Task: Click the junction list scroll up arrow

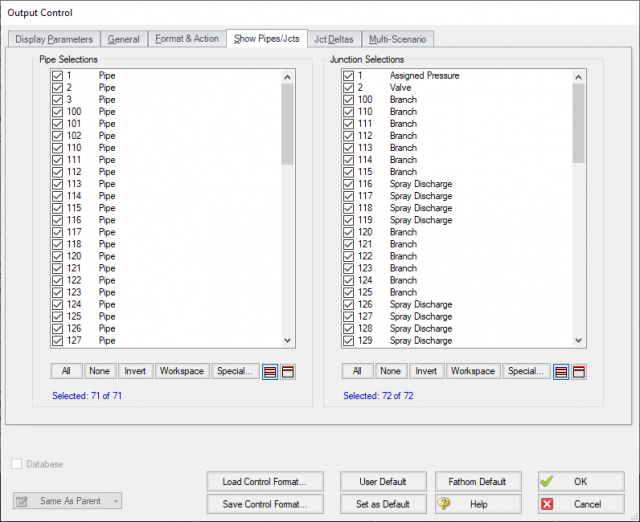Action: [578, 77]
